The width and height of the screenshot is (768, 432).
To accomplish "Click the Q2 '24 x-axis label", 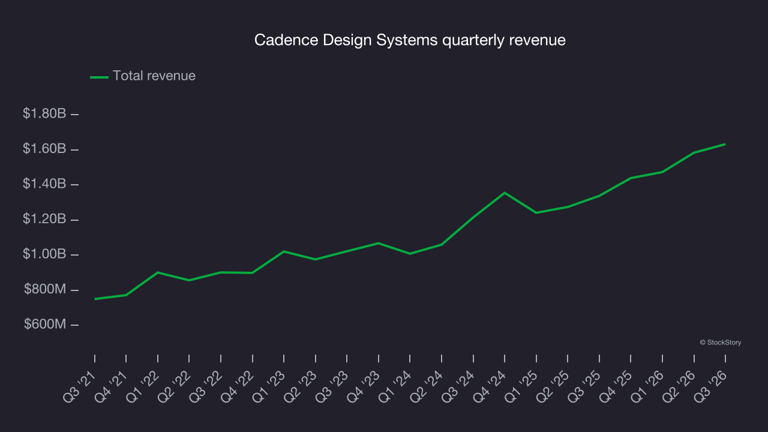I will click(x=426, y=387).
